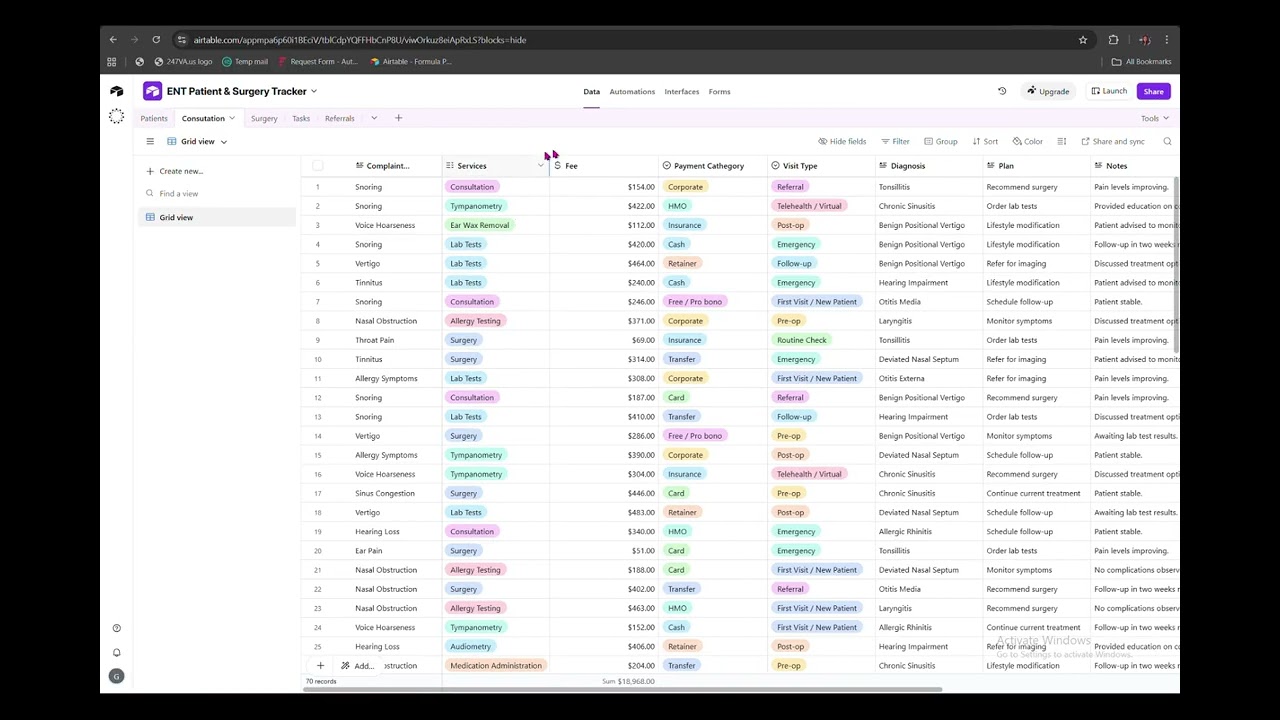Click the search magnifier icon in toolbar
Image resolution: width=1280 pixels, height=720 pixels.
(1167, 141)
